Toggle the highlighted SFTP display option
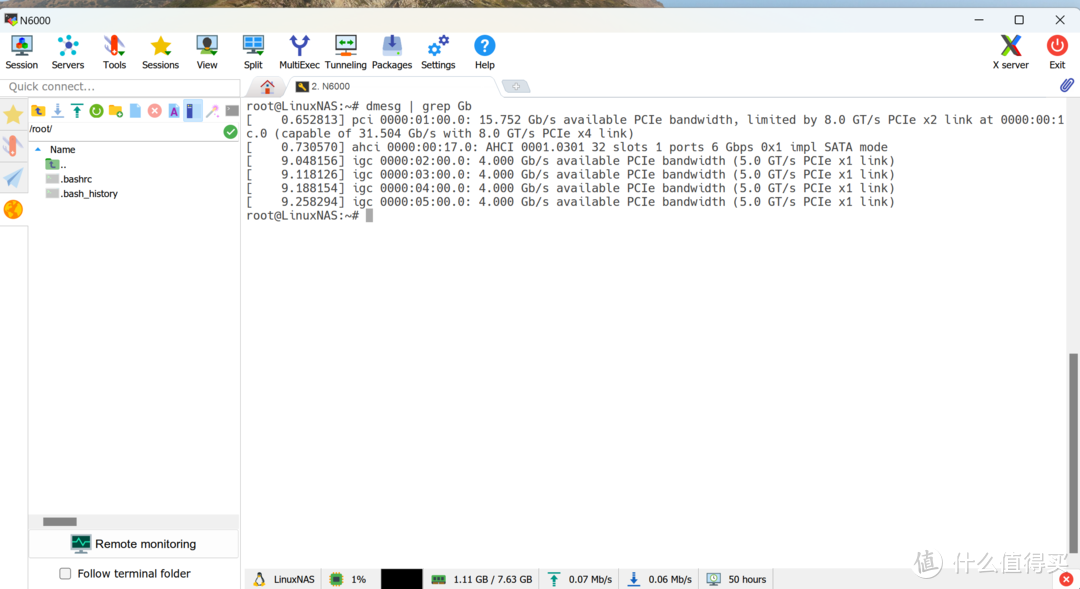This screenshot has width=1080, height=589. (192, 111)
